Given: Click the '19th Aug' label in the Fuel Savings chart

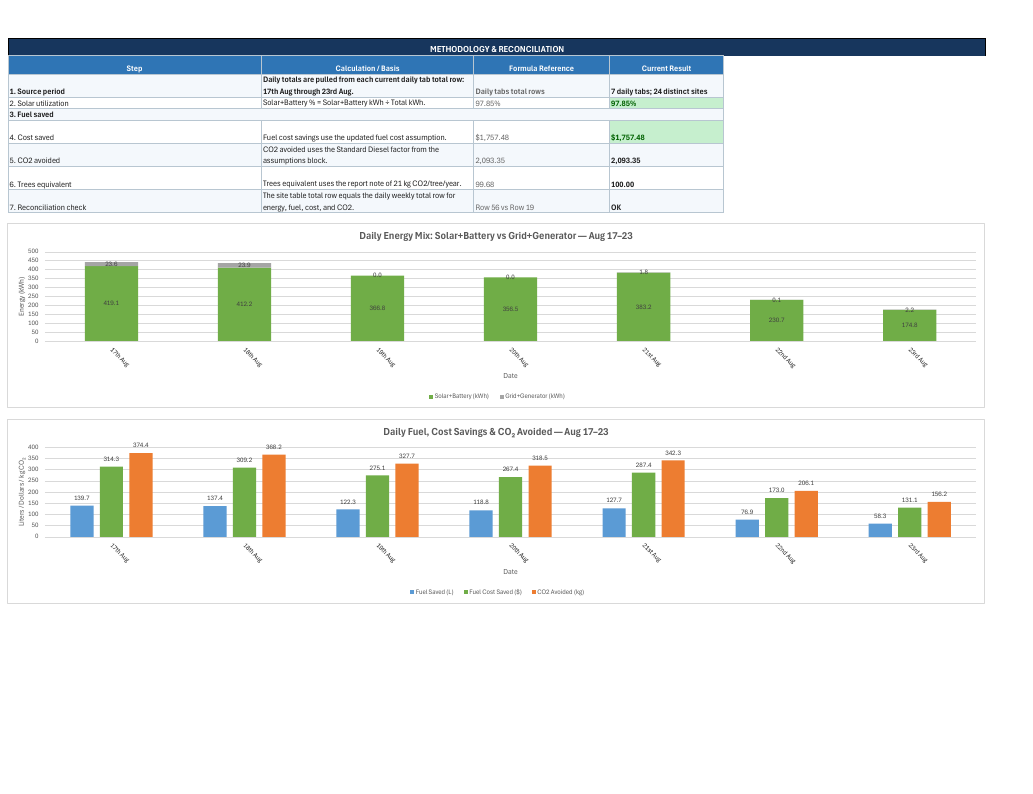Looking at the screenshot, I should 385,553.
